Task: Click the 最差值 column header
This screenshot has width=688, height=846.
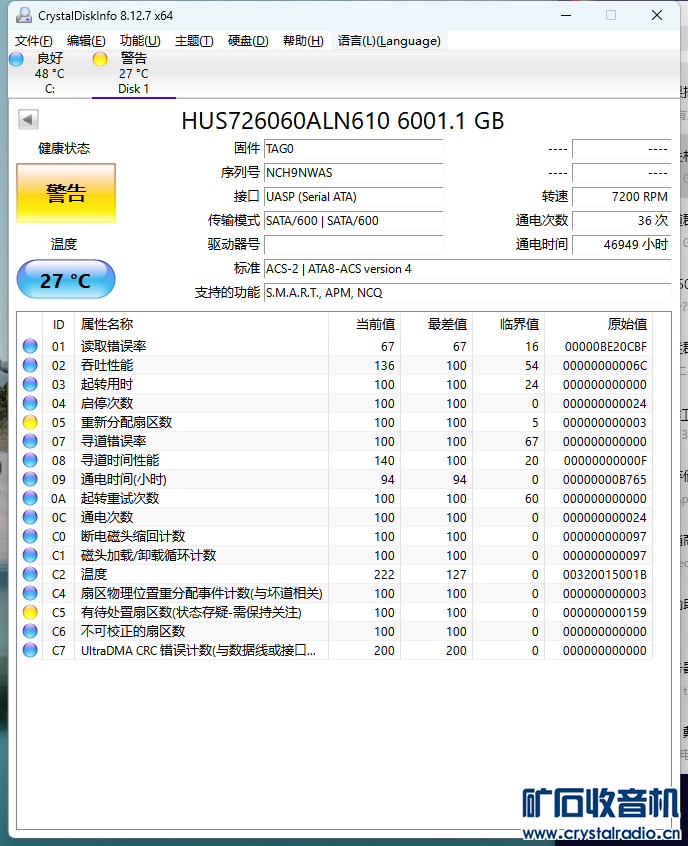Action: 437,324
